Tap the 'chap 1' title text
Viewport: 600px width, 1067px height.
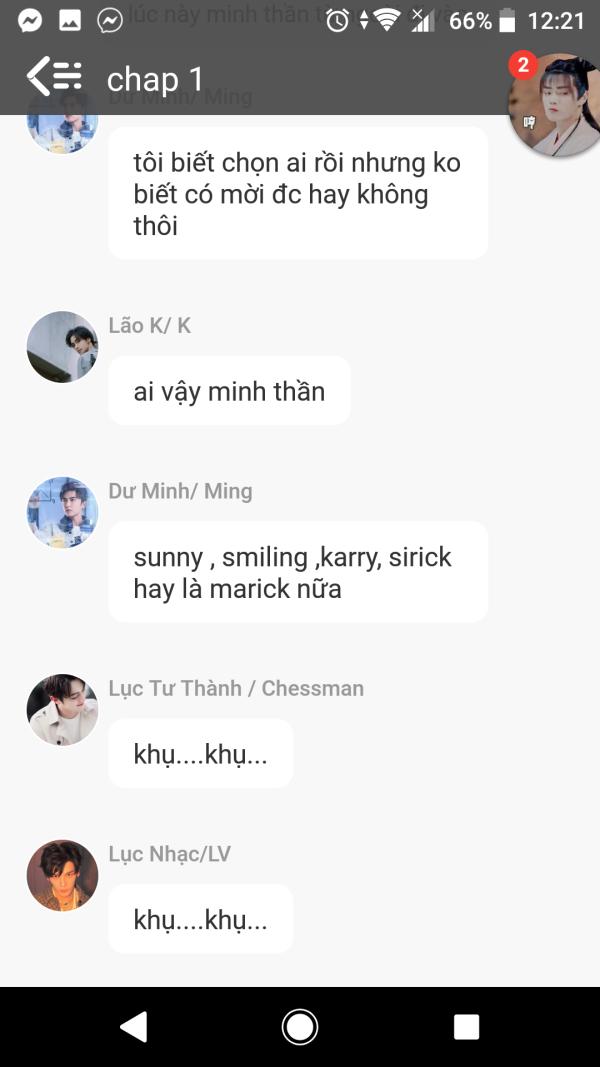click(155, 80)
